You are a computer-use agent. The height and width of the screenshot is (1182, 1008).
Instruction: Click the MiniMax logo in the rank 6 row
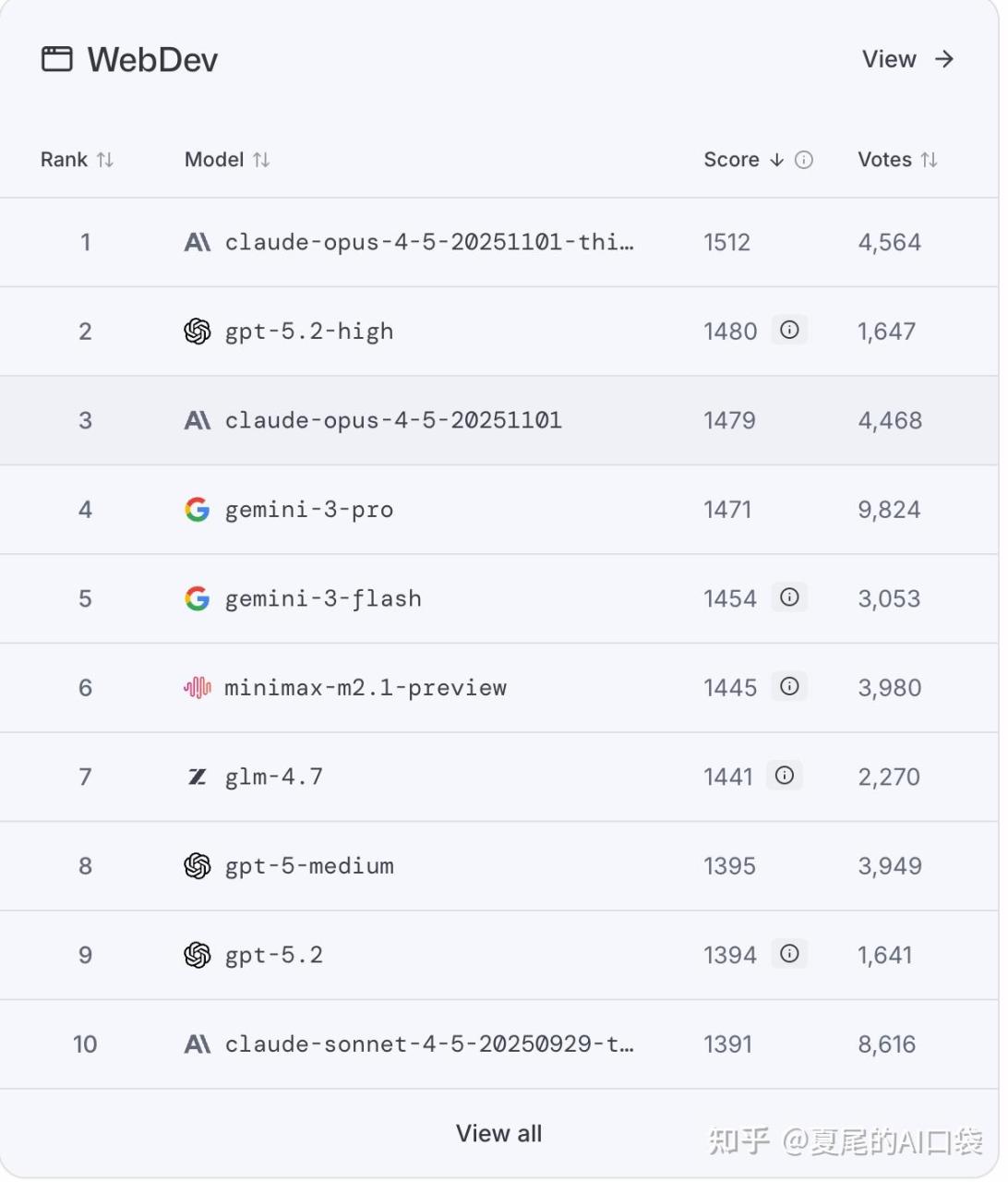pyautogui.click(x=197, y=687)
